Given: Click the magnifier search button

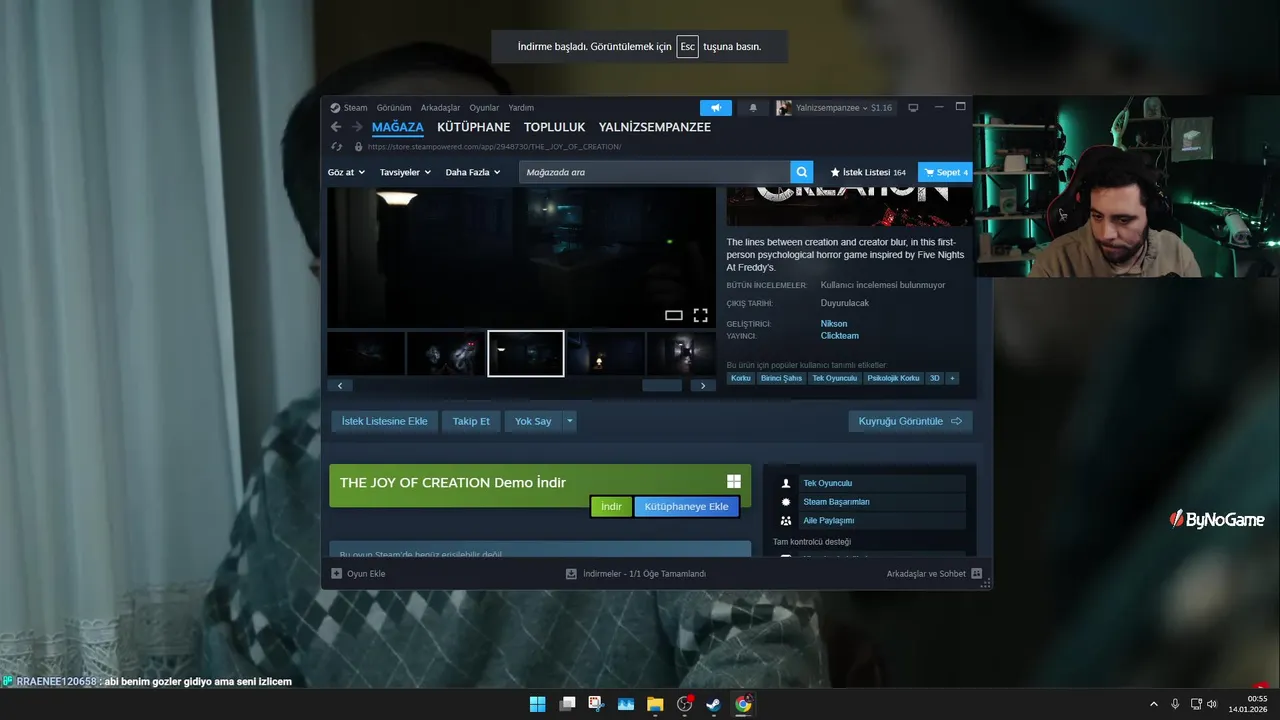Looking at the screenshot, I should coord(802,172).
